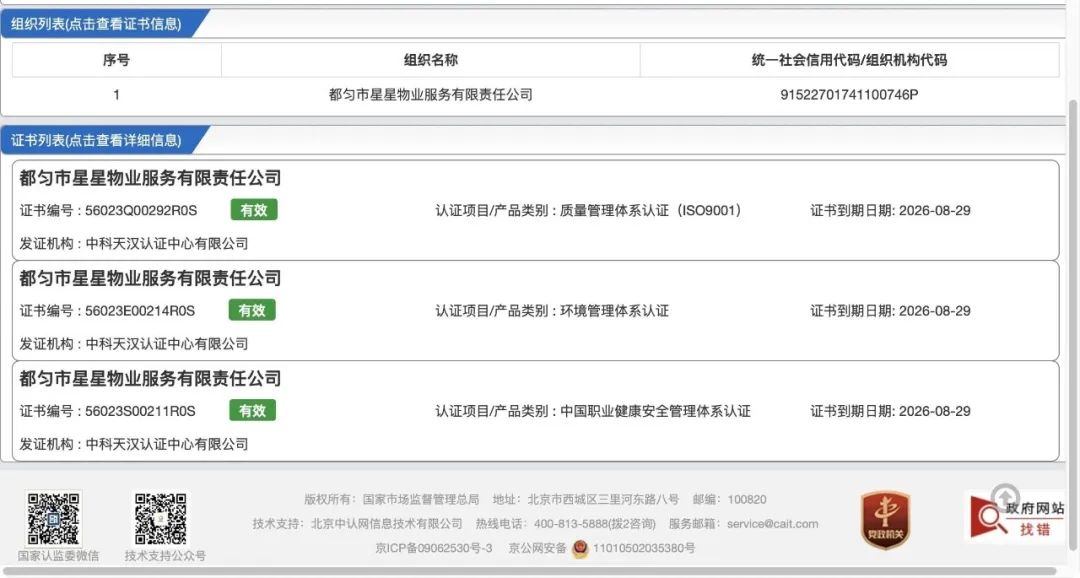This screenshot has height=578, width=1080.
Task: Click the 有效 badge for certificate 56023E00214R0S
Action: pyautogui.click(x=252, y=311)
